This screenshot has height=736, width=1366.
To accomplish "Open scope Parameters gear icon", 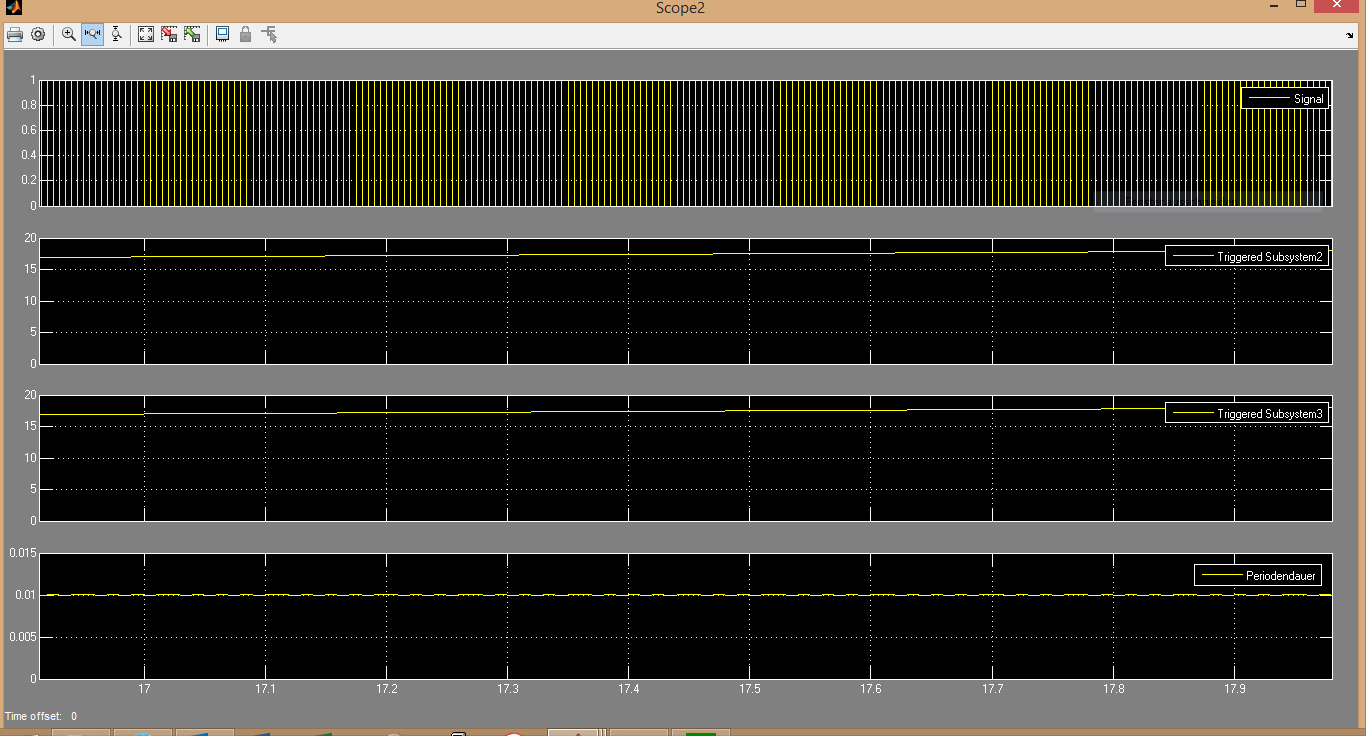I will click(38, 34).
